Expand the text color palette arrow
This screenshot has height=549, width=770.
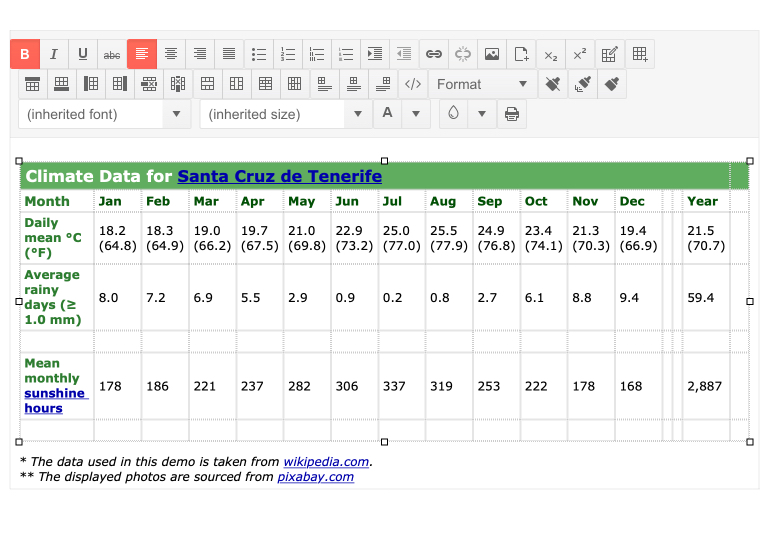coord(416,114)
